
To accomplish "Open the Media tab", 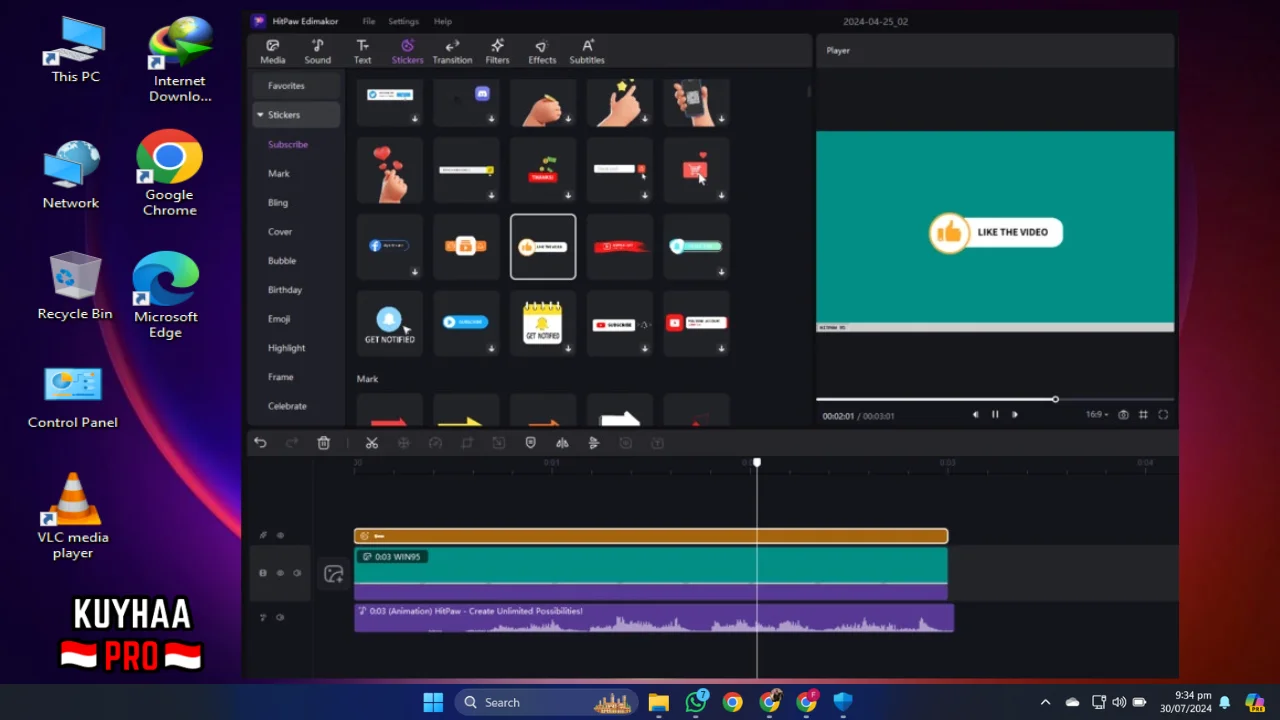I will coord(272,52).
